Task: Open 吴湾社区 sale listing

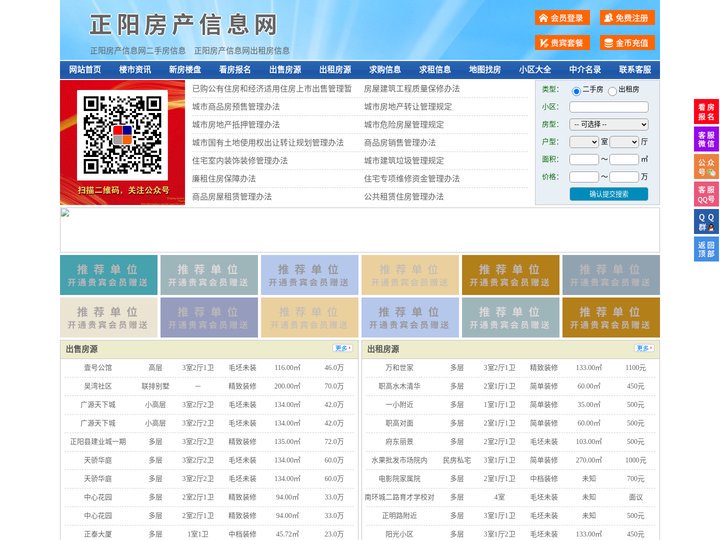Action: (98, 386)
